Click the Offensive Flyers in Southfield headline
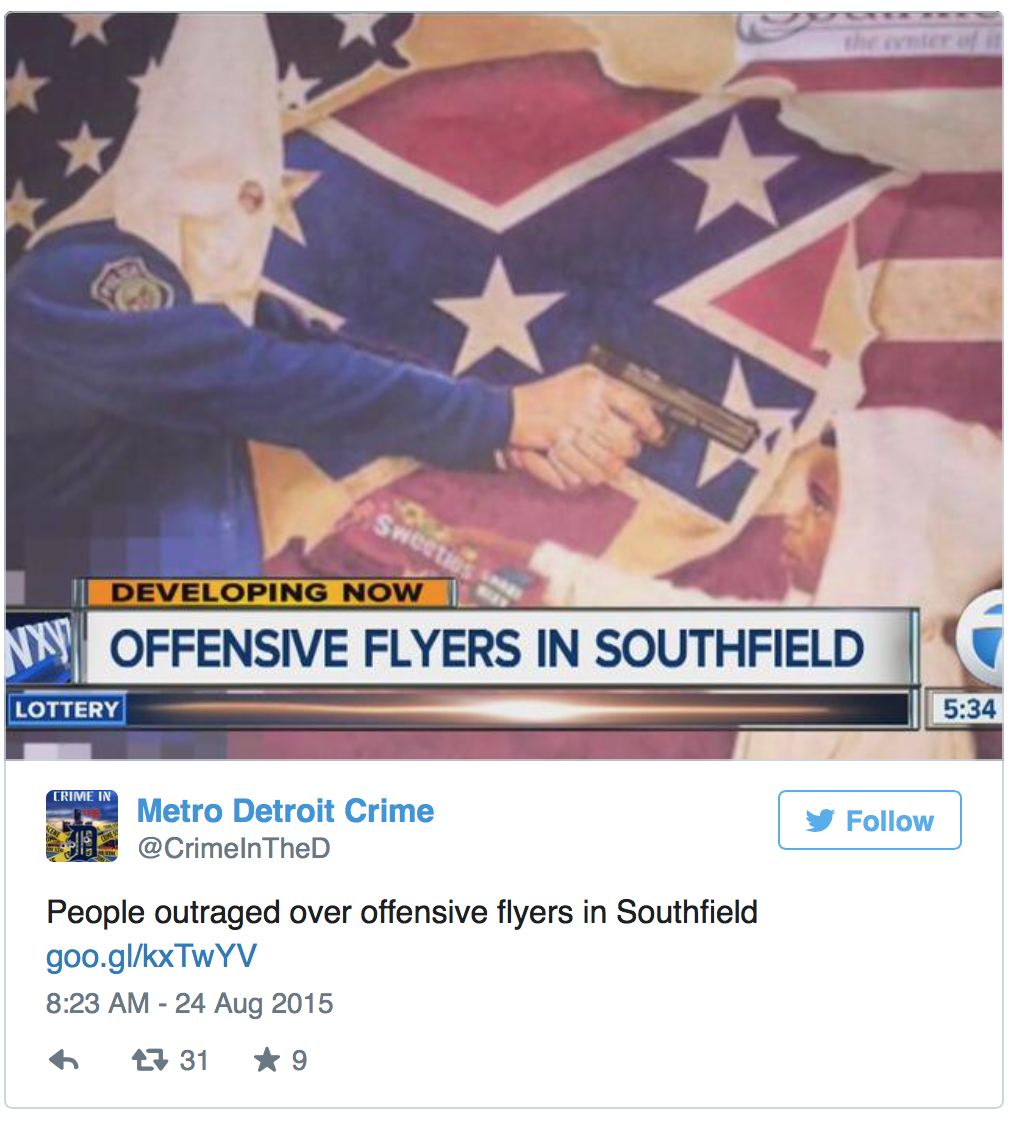Viewport: 1012px width, 1126px height. tap(486, 648)
